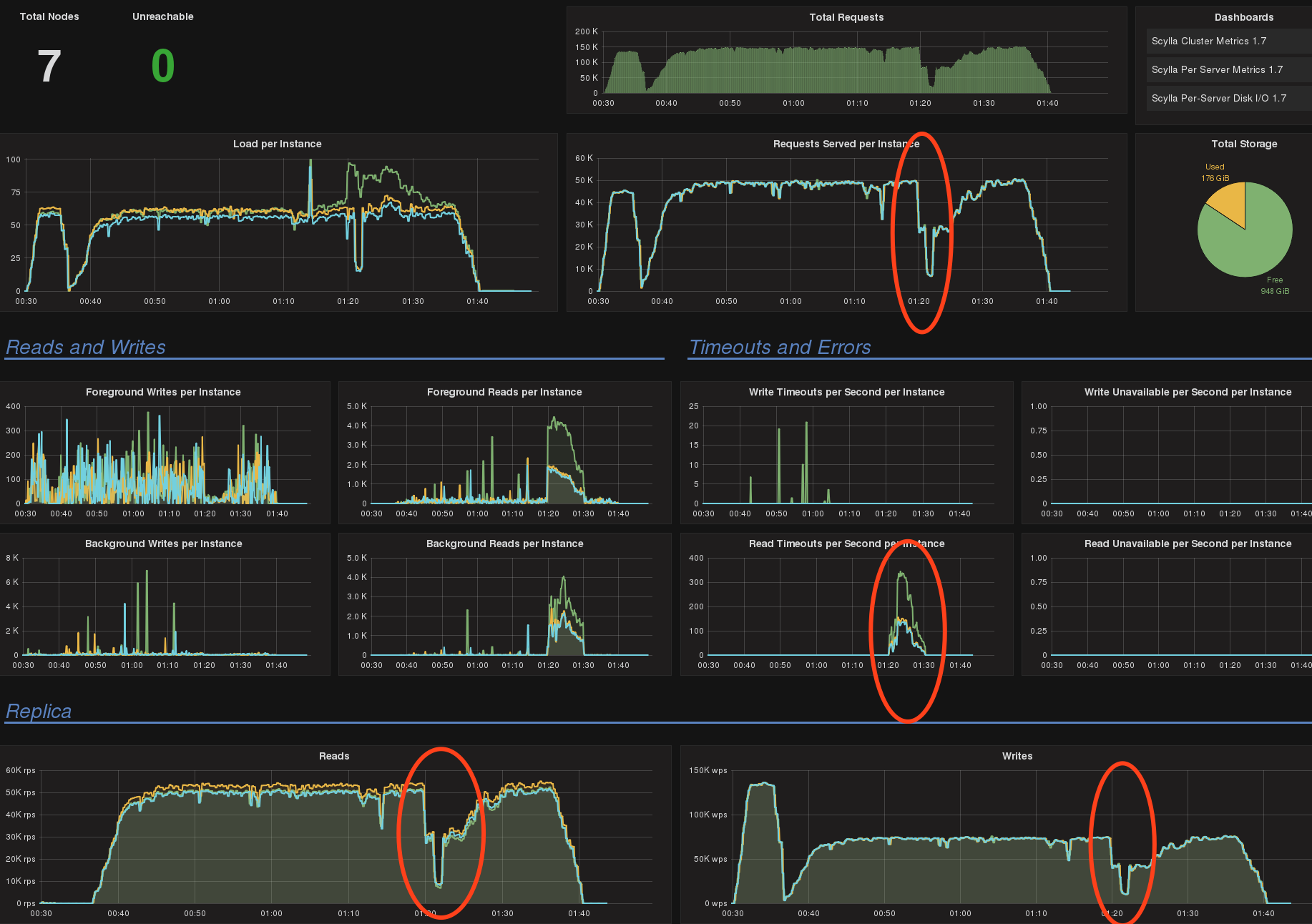The height and width of the screenshot is (924, 1312).
Task: Open Scylla Per Server Metrics 1.7 dashboard
Action: click(x=1217, y=70)
